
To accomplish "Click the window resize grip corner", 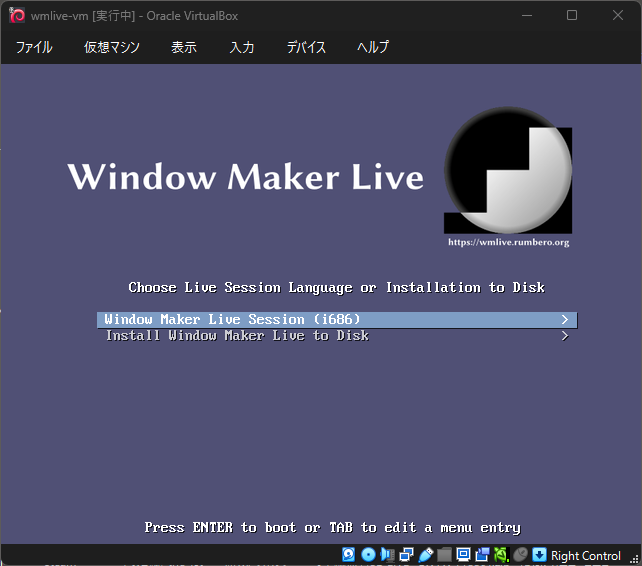I will point(634,559).
